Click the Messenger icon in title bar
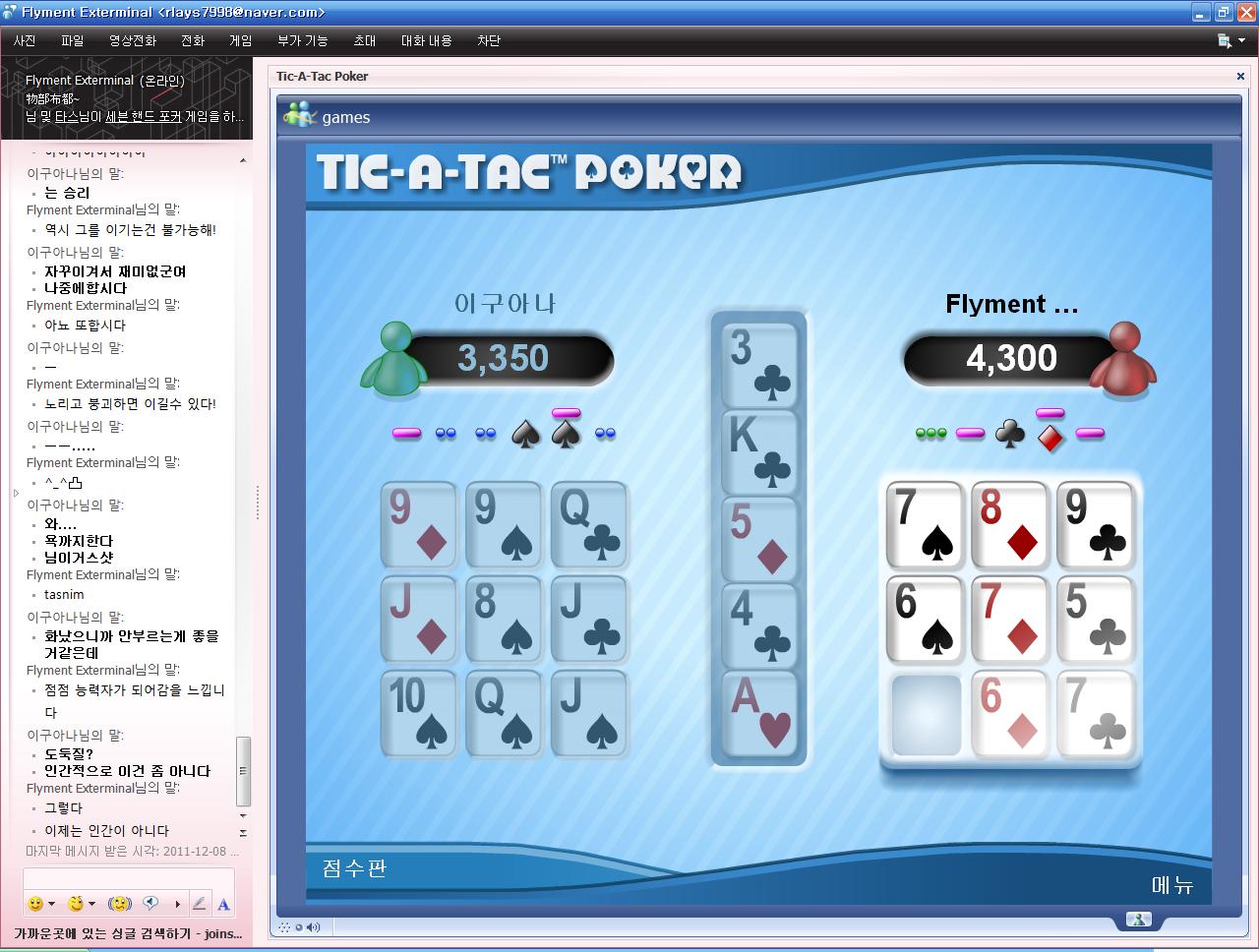 tap(10, 12)
